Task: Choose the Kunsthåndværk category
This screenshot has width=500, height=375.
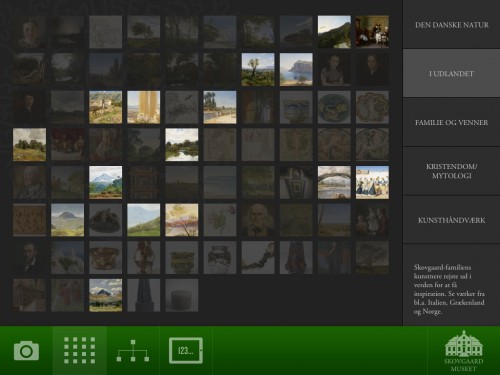Action: coord(452,220)
